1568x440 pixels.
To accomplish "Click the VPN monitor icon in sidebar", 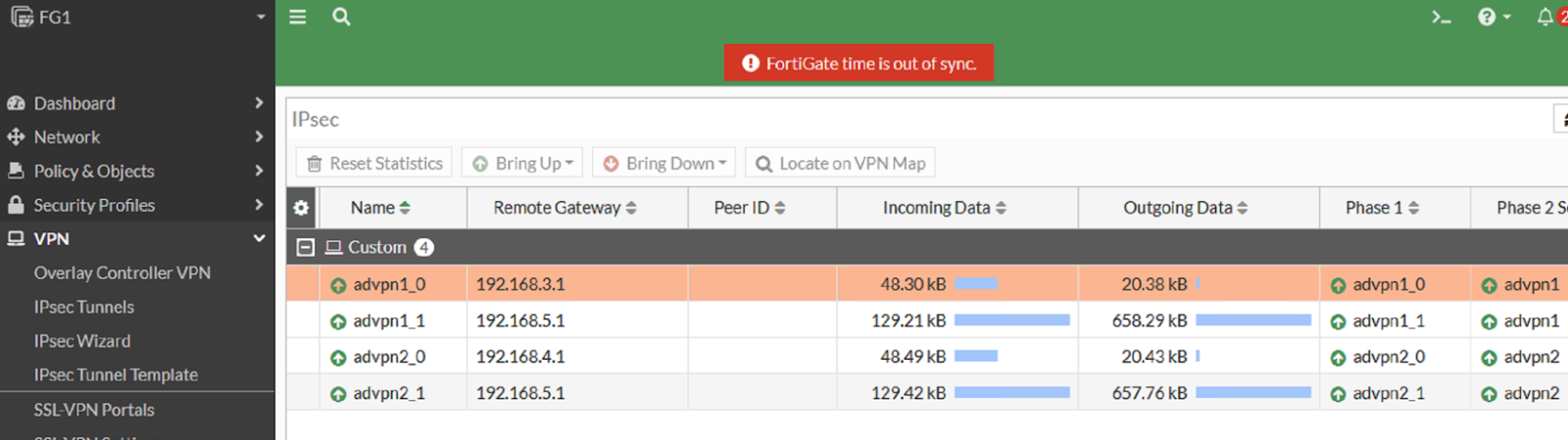I will [16, 238].
